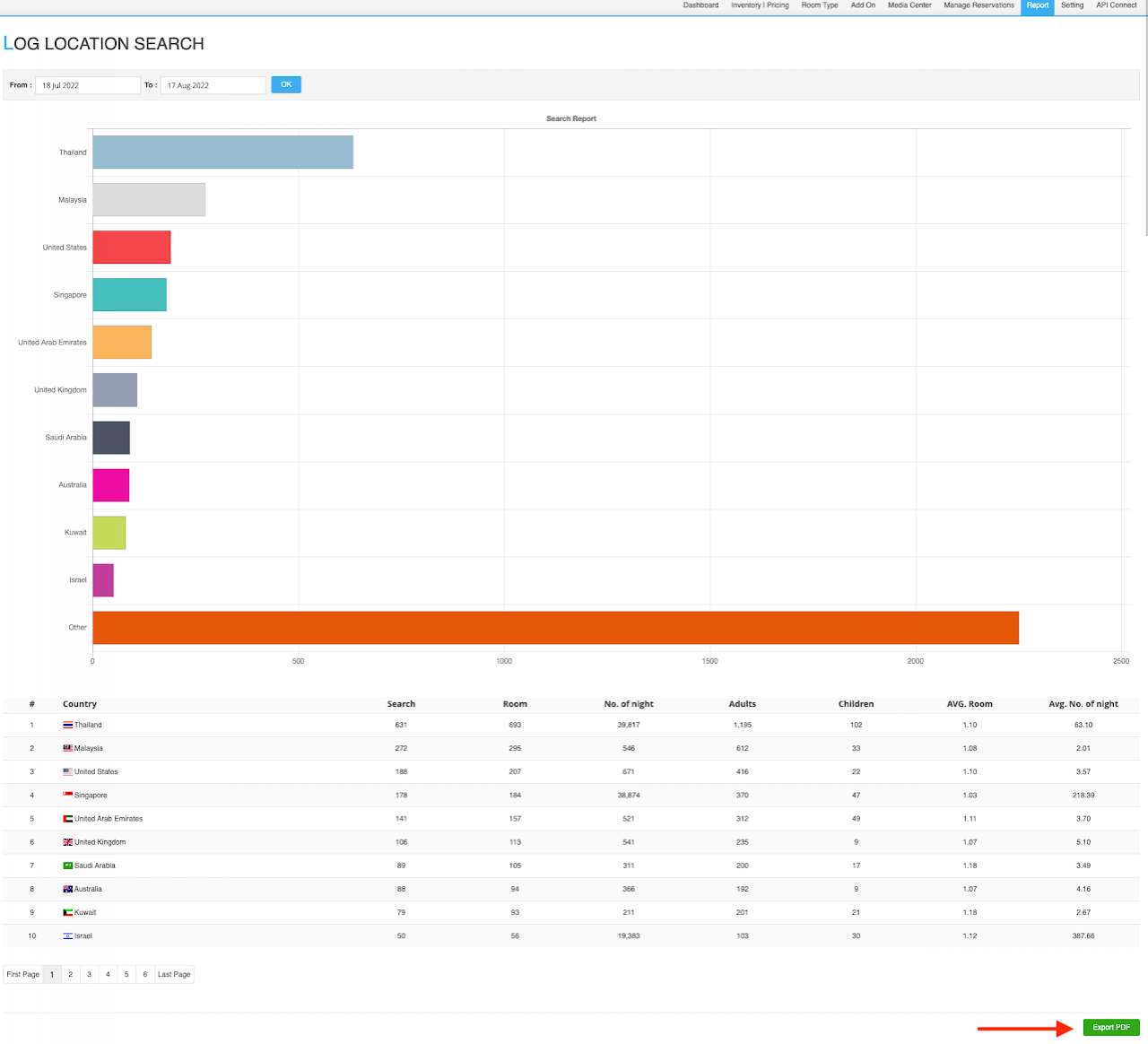The width and height of the screenshot is (1148, 1044).
Task: Click the Israel flag icon in table
Action: click(67, 935)
